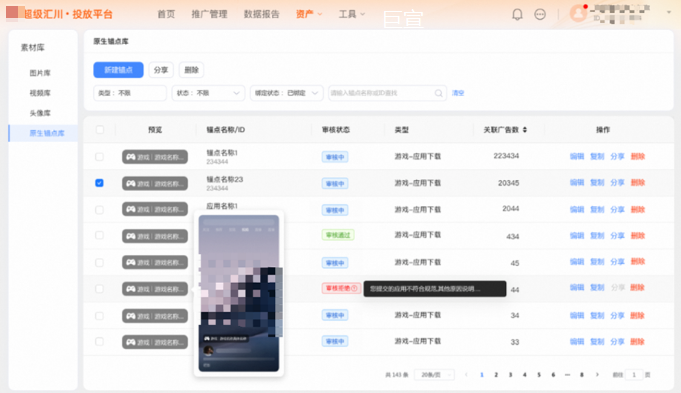This screenshot has height=393, width=681.
Task: Check the 审核通过 row checkbox
Action: pos(99,235)
